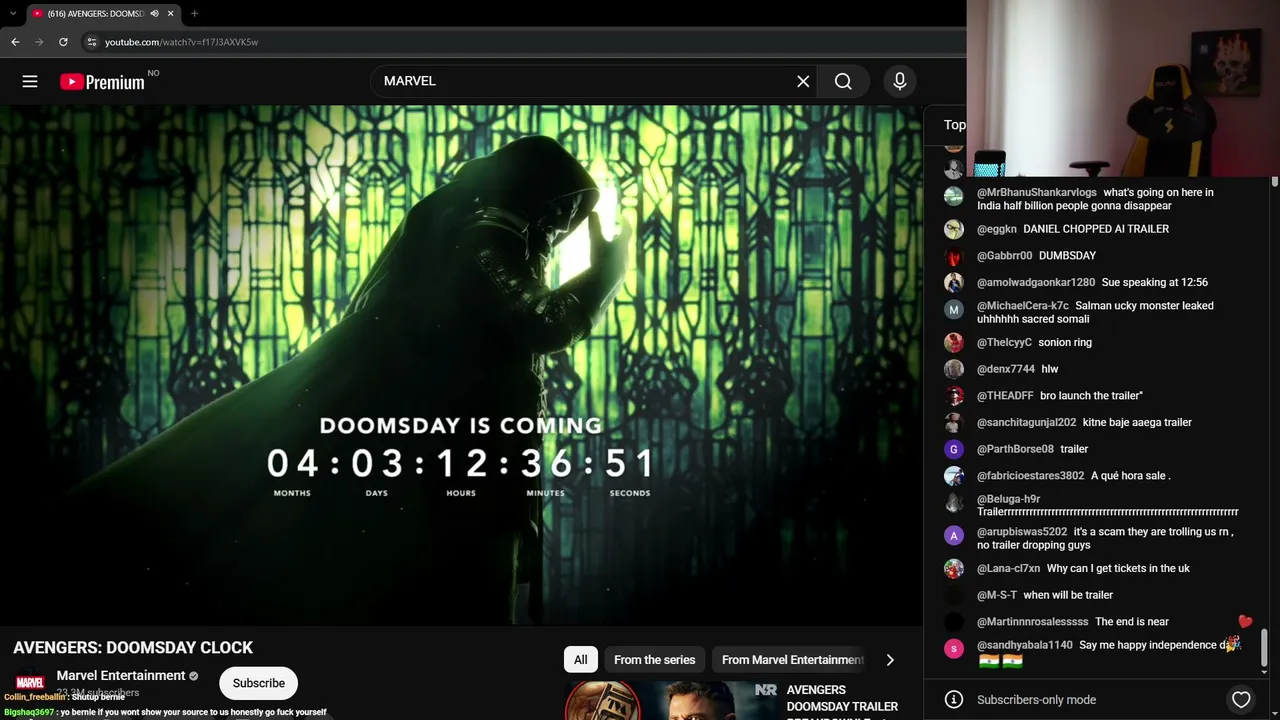
Task: Click @fabricioestares3802 username in chat
Action: pyautogui.click(x=1031, y=476)
